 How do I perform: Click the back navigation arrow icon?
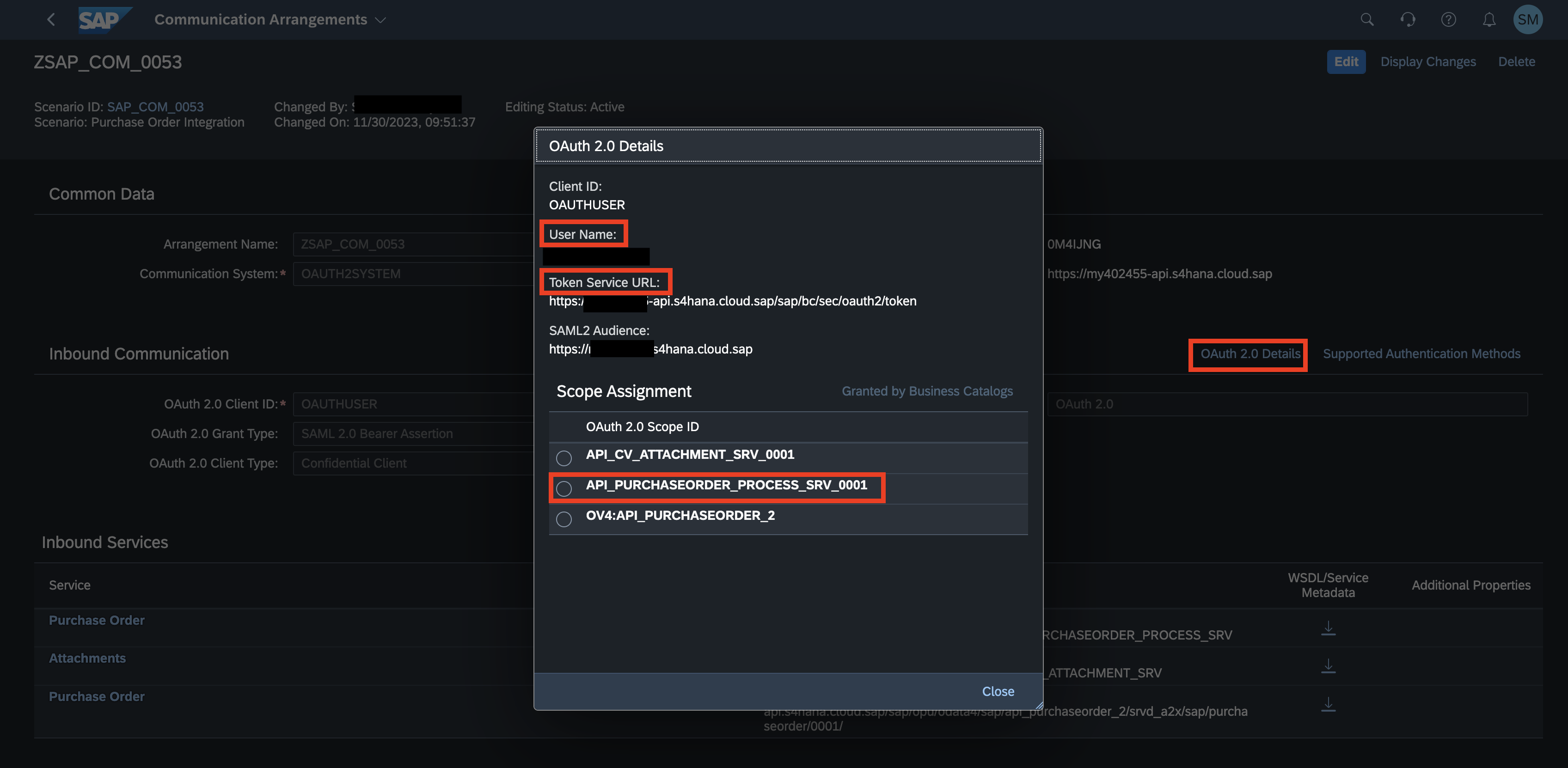point(51,18)
